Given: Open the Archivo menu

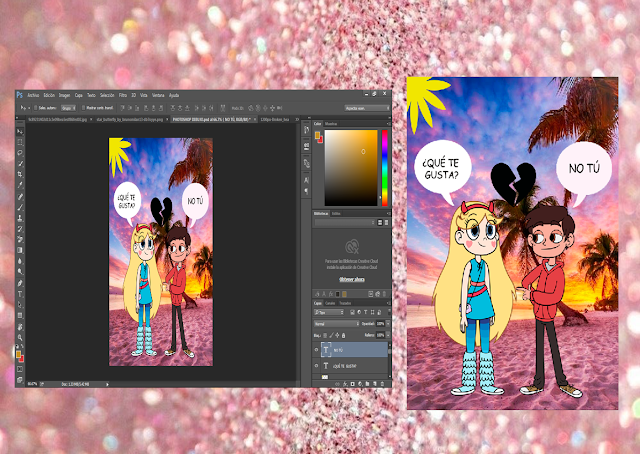Looking at the screenshot, I should [x=33, y=96].
